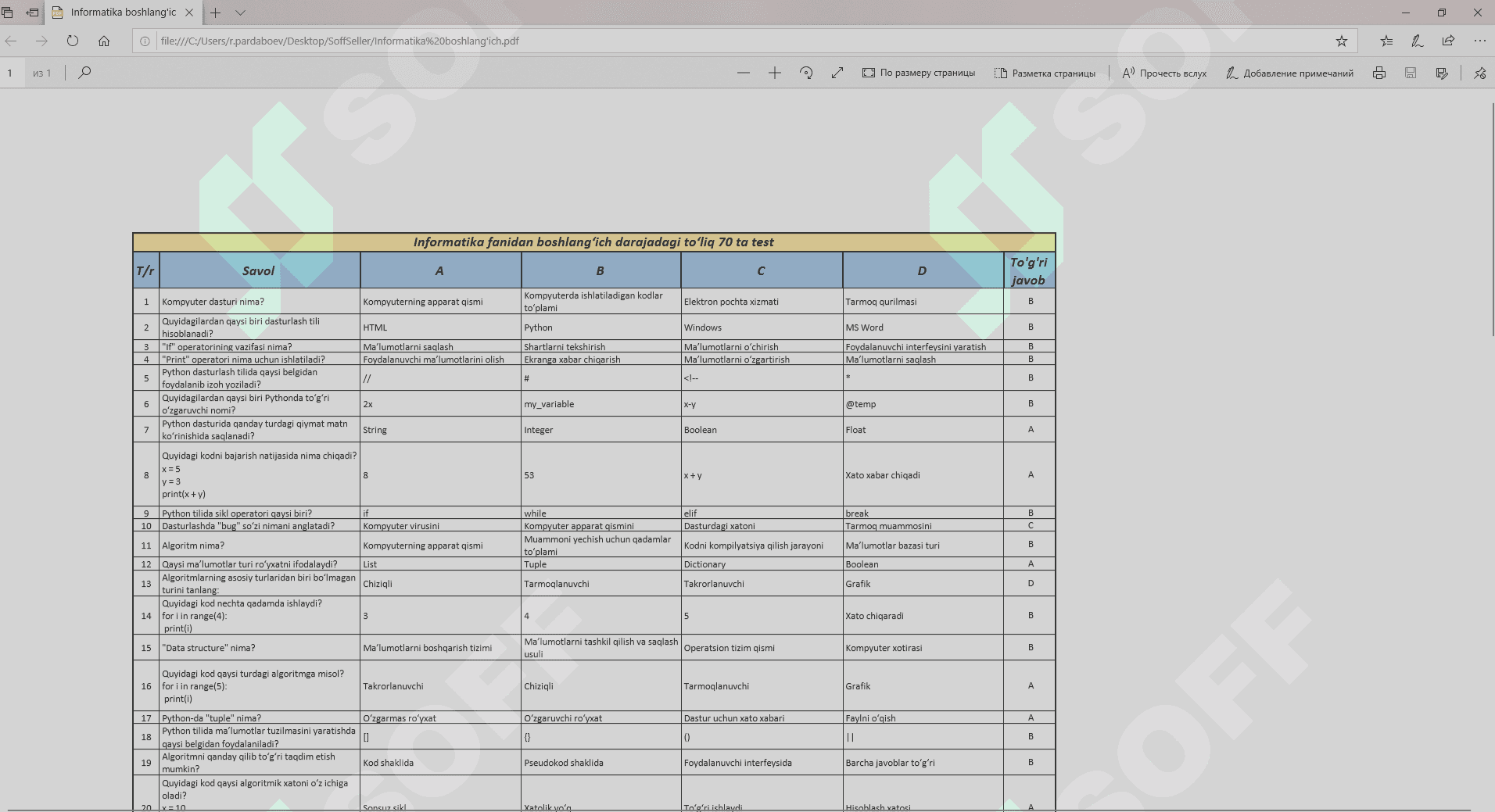Click the 'T/r' column header

(x=145, y=271)
